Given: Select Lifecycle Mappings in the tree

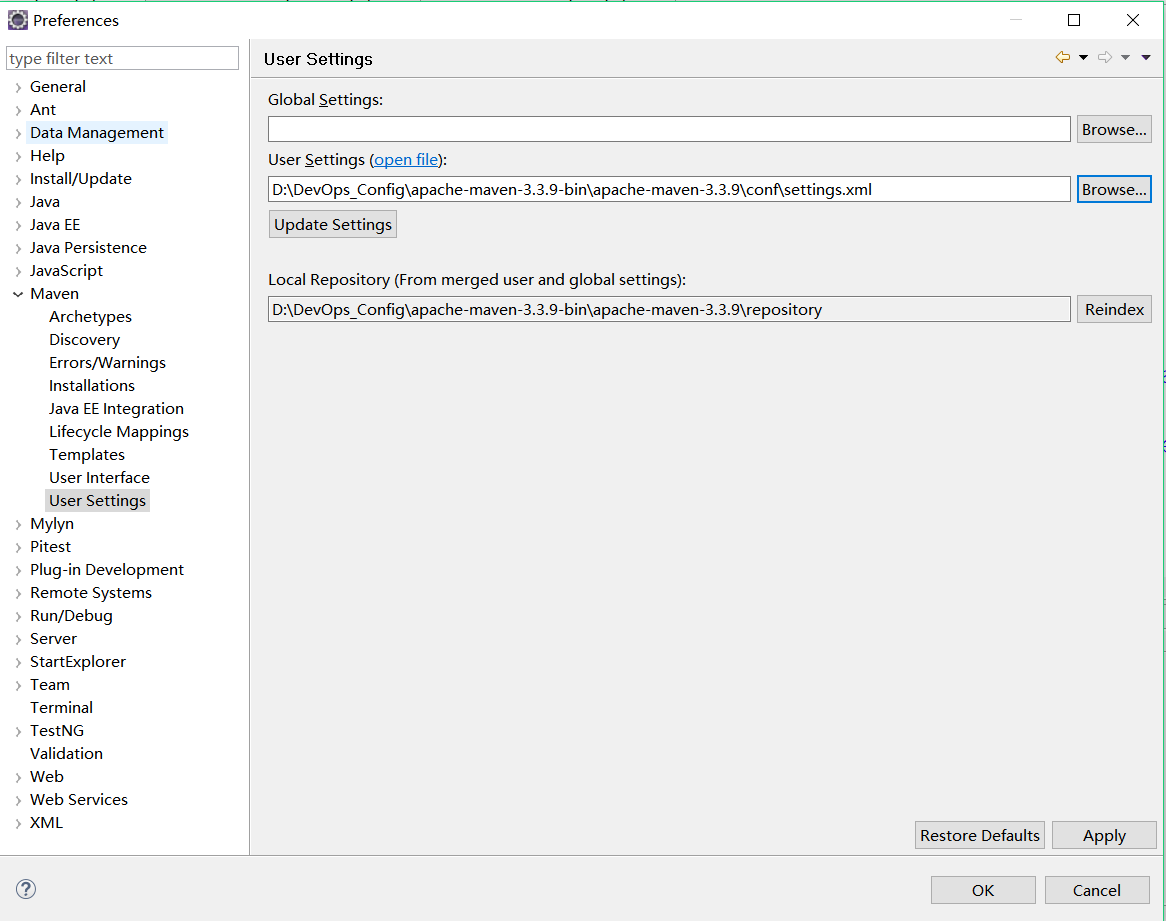Looking at the screenshot, I should coord(118,432).
